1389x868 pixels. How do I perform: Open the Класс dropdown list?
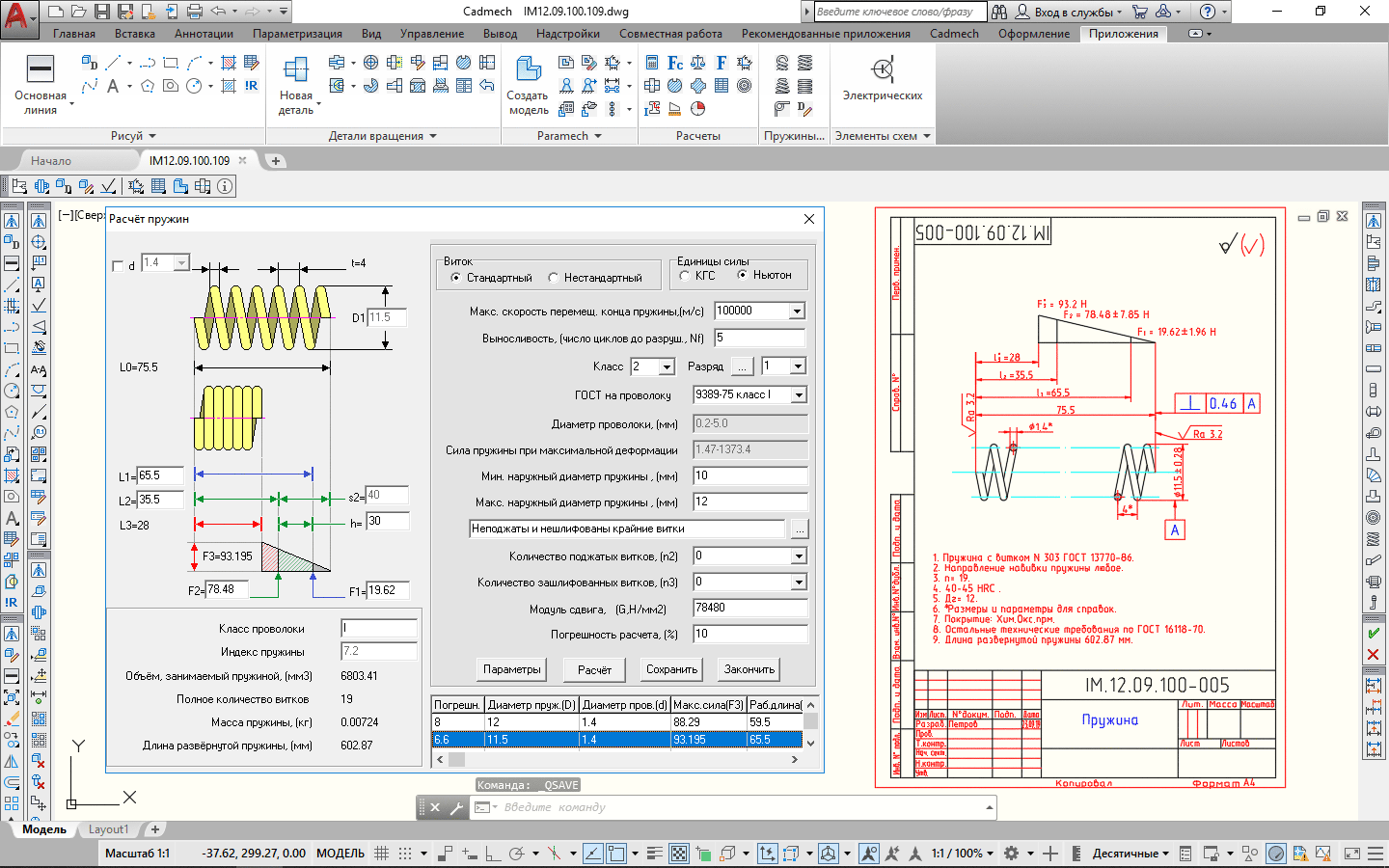667,367
